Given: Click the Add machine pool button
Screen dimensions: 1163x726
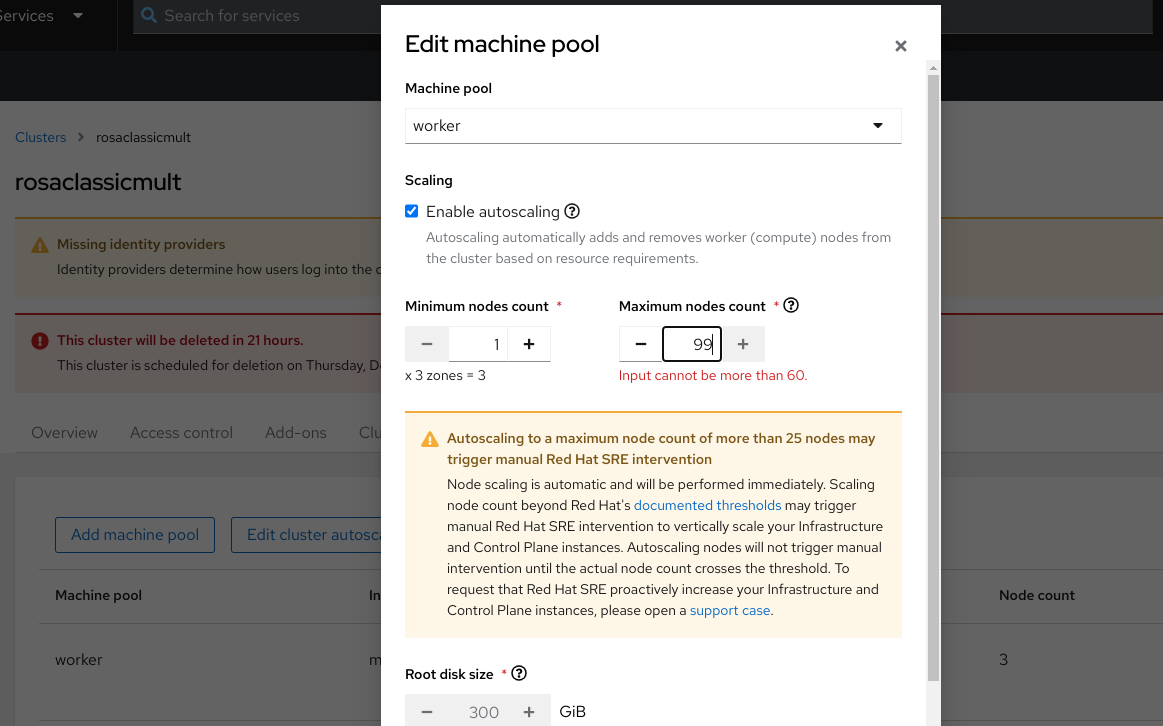Looking at the screenshot, I should (135, 535).
